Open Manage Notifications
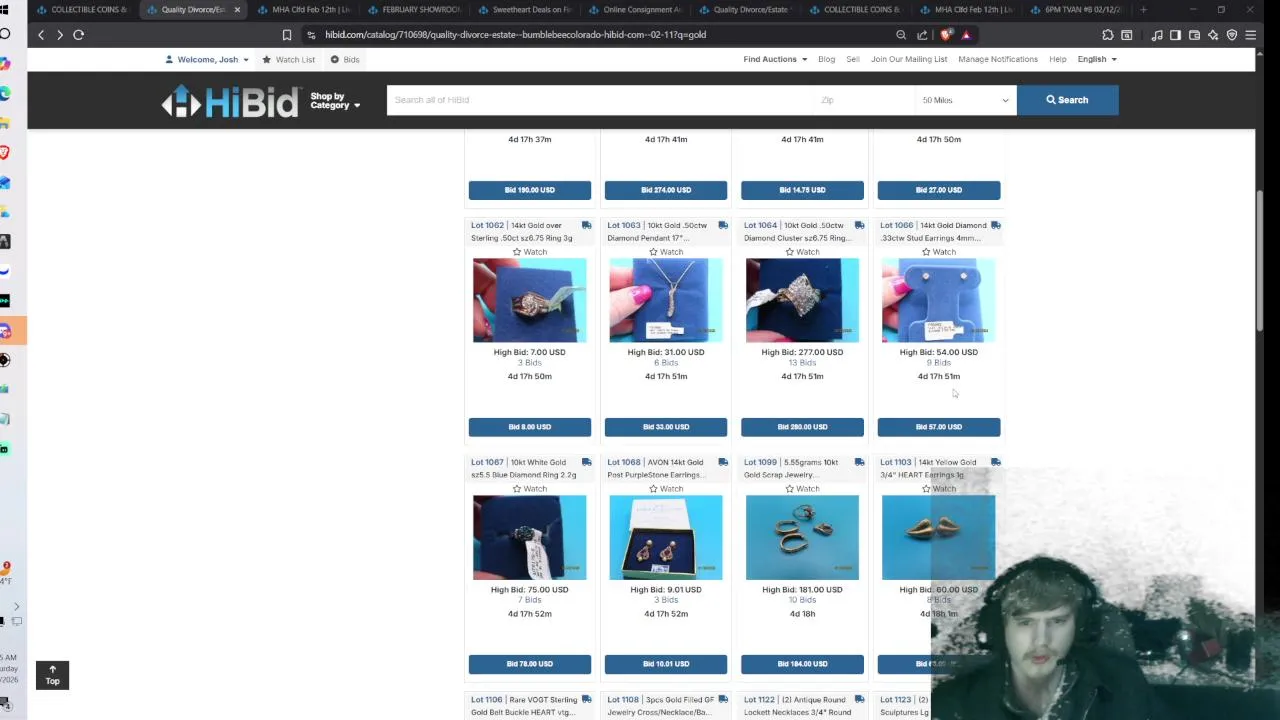This screenshot has height=720, width=1280. click(x=998, y=59)
